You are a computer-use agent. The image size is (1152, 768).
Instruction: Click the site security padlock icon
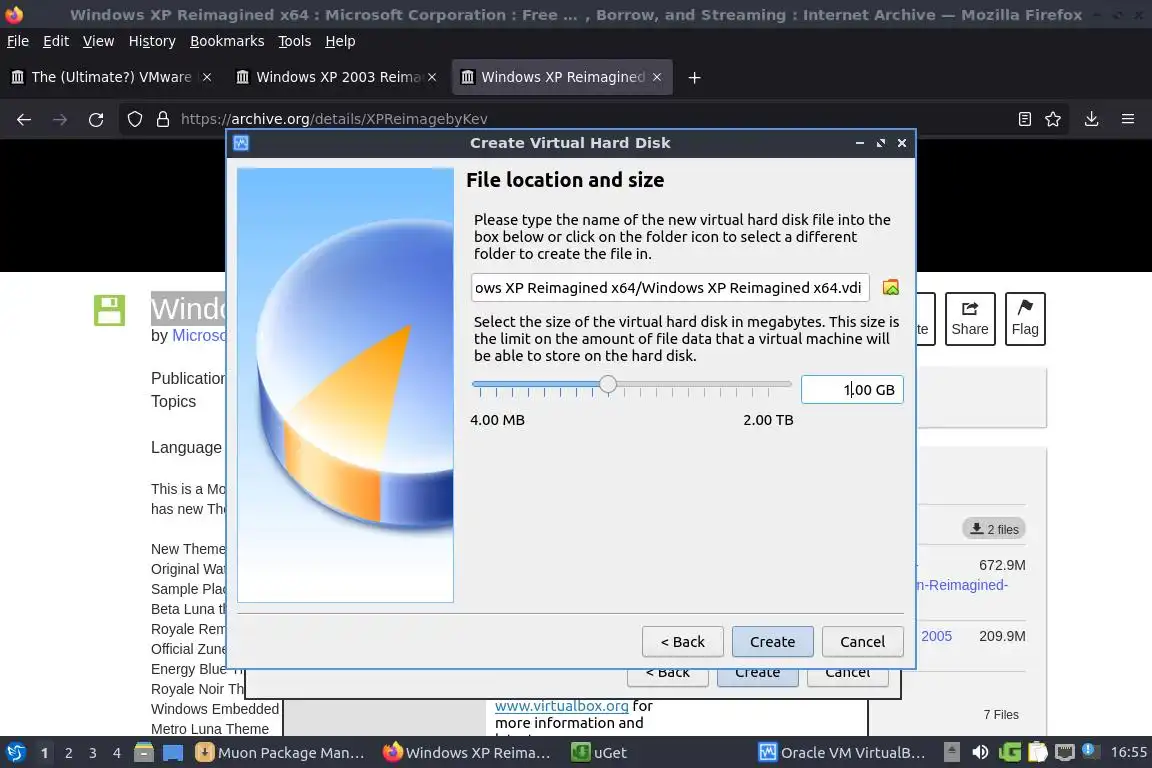[x=163, y=119]
